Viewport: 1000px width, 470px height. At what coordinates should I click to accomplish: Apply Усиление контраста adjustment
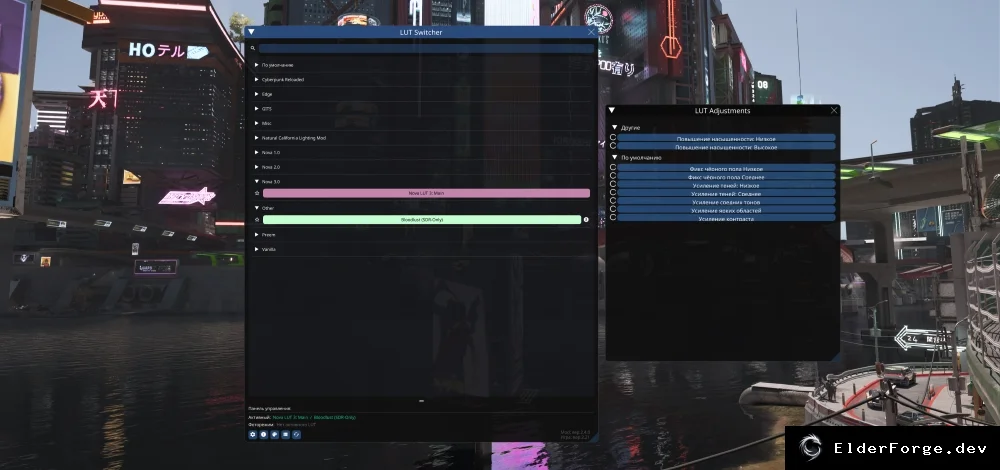coord(726,218)
